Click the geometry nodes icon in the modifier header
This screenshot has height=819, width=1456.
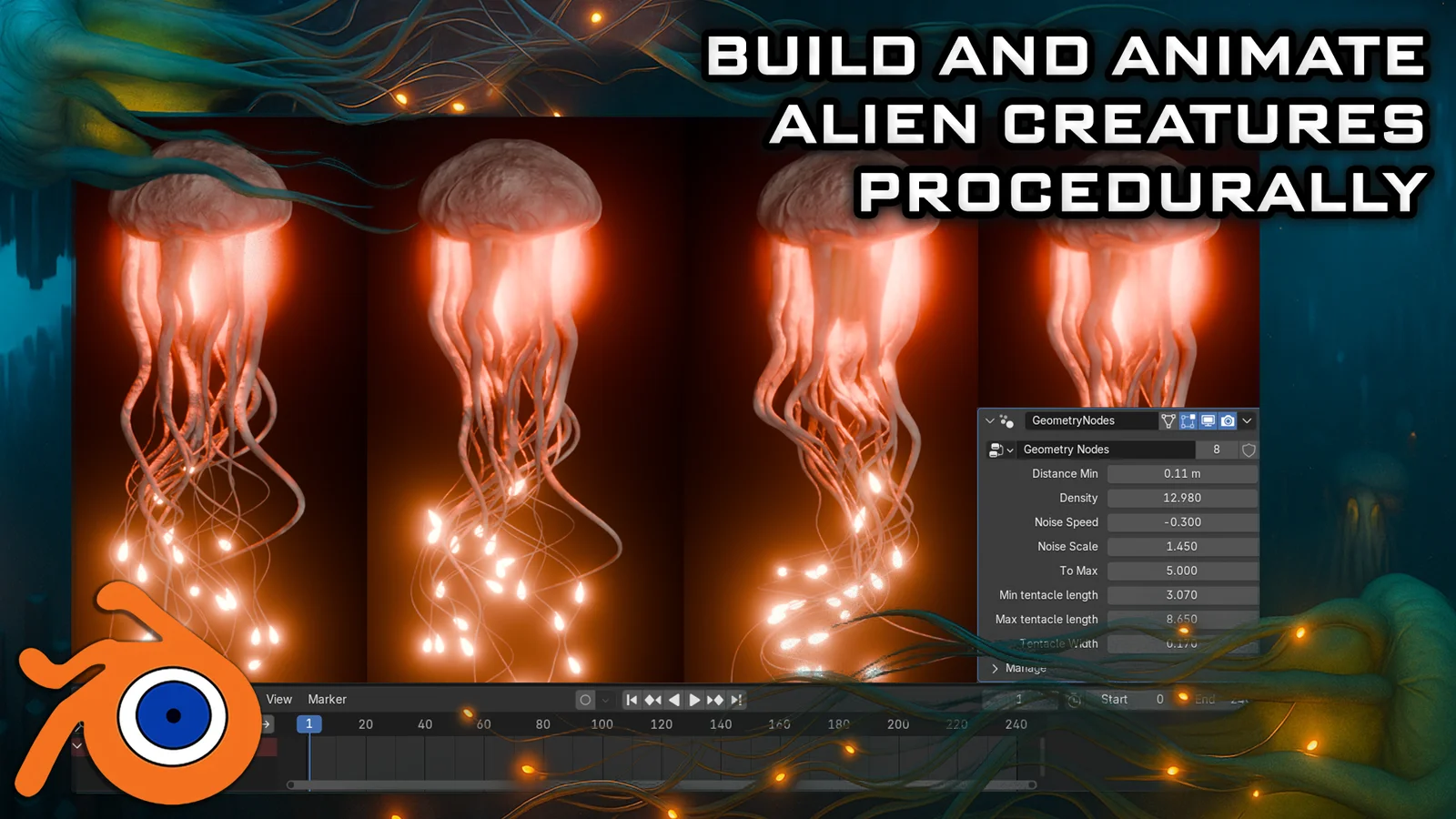1006,421
